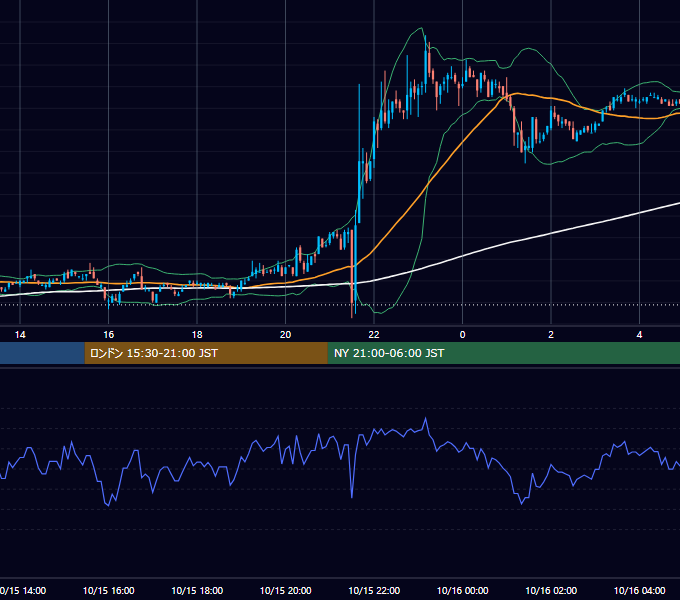Click the 18 hour label on upper axis

197,335
